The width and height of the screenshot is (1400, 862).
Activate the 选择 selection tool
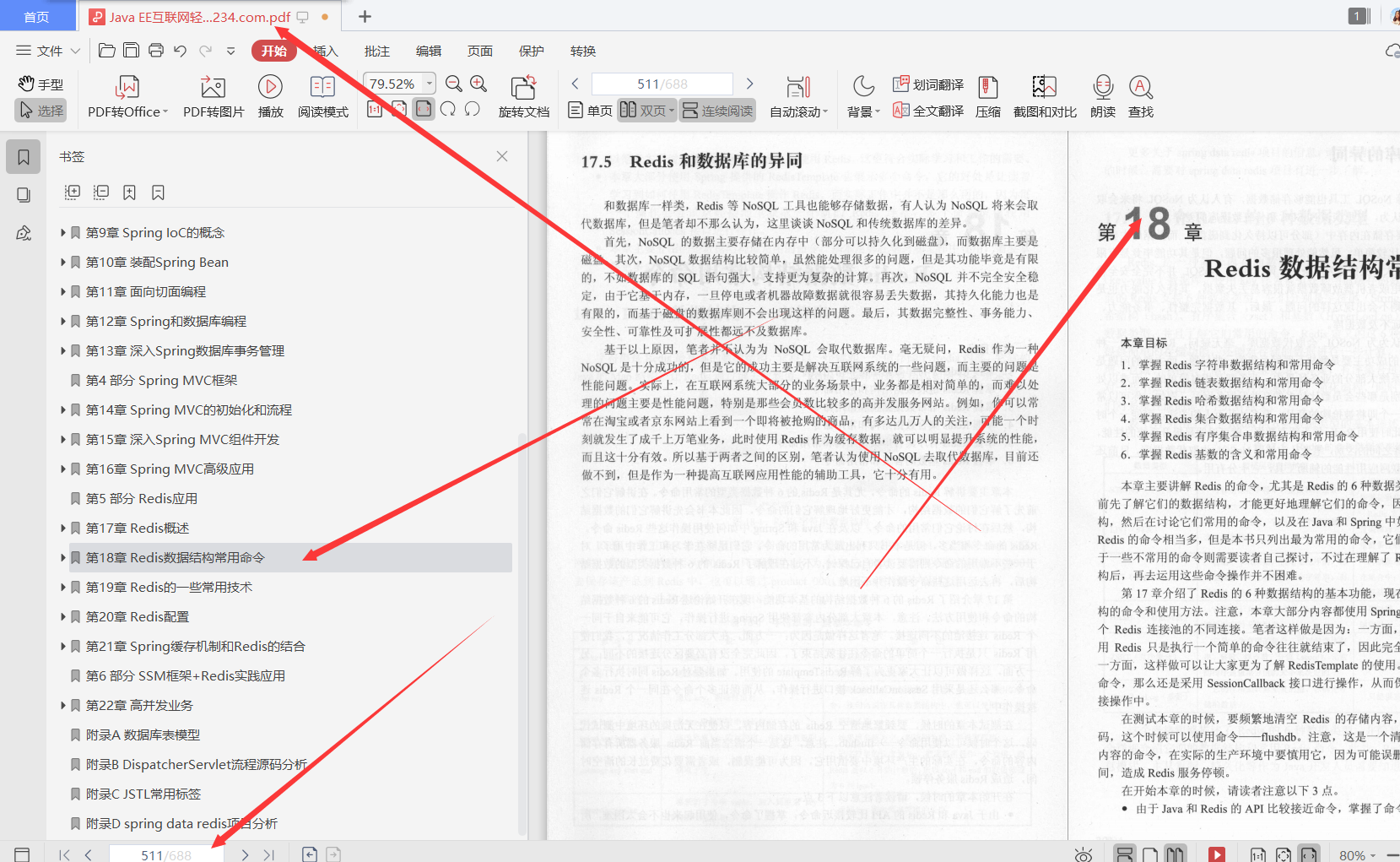coord(41,111)
